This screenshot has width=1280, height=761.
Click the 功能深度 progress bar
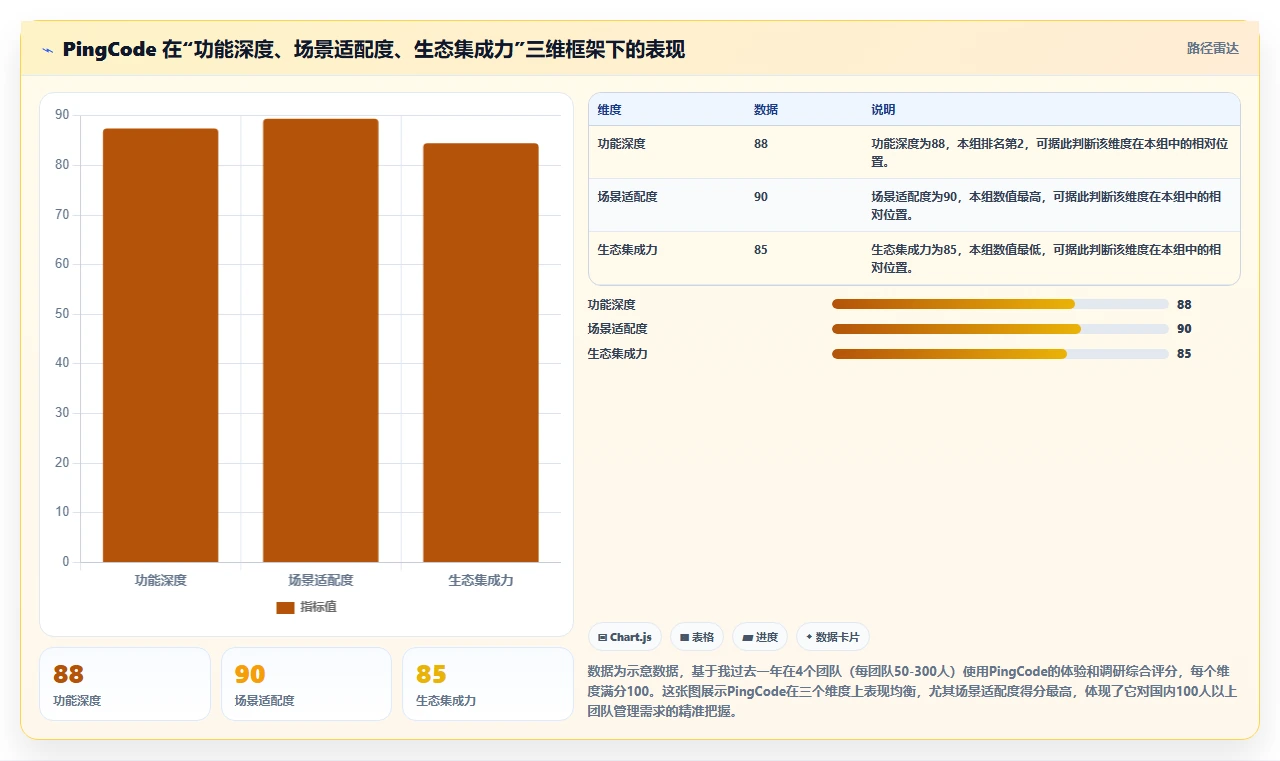1000,304
